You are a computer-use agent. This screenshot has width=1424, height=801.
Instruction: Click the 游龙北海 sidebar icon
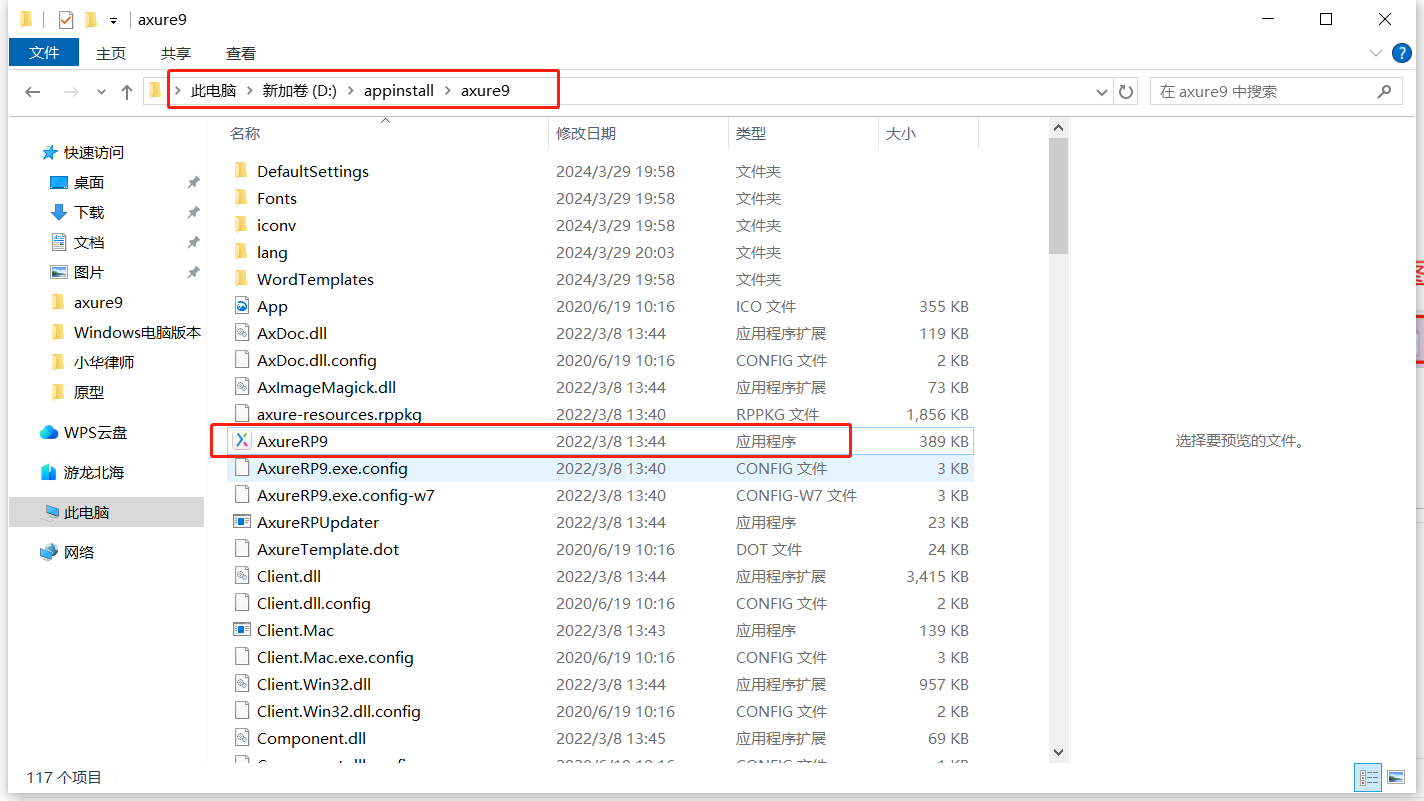(49, 472)
